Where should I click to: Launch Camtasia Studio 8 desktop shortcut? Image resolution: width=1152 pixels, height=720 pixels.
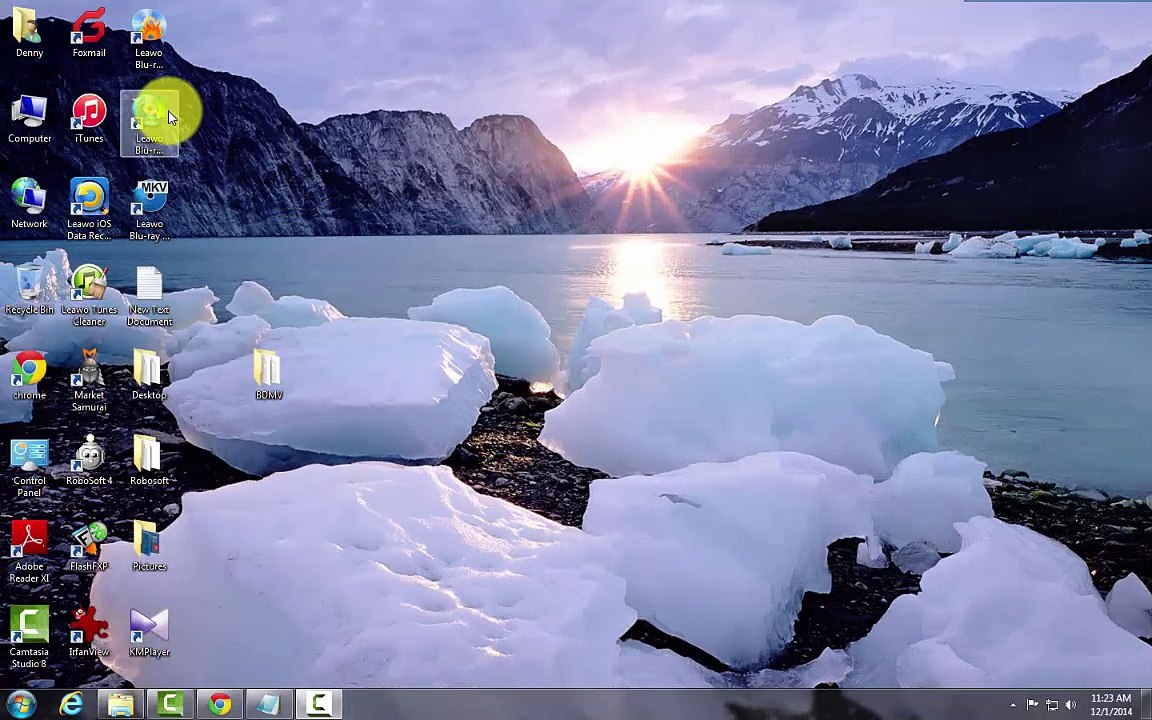(29, 637)
